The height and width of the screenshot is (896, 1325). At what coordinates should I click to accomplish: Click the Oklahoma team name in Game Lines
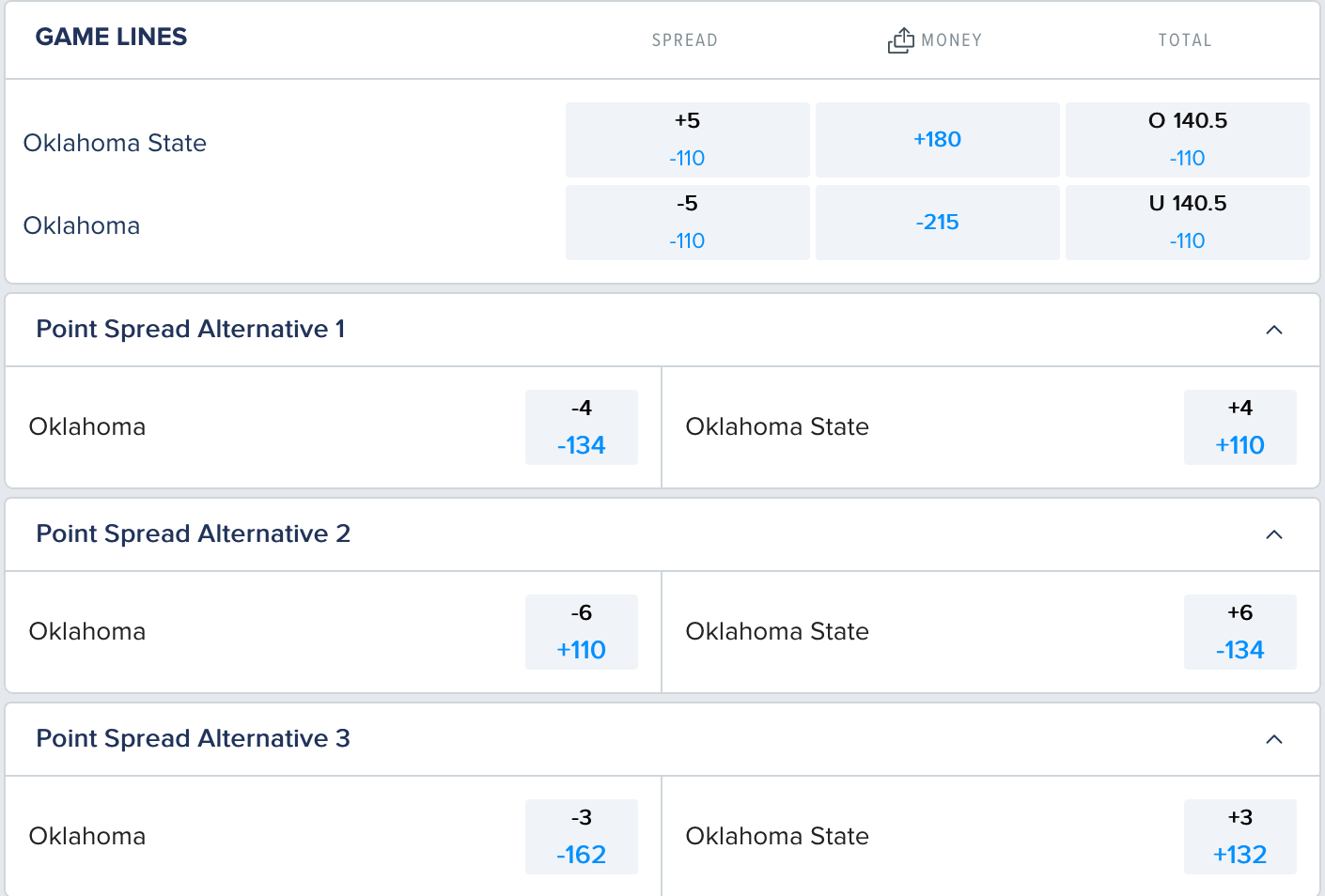(x=82, y=225)
